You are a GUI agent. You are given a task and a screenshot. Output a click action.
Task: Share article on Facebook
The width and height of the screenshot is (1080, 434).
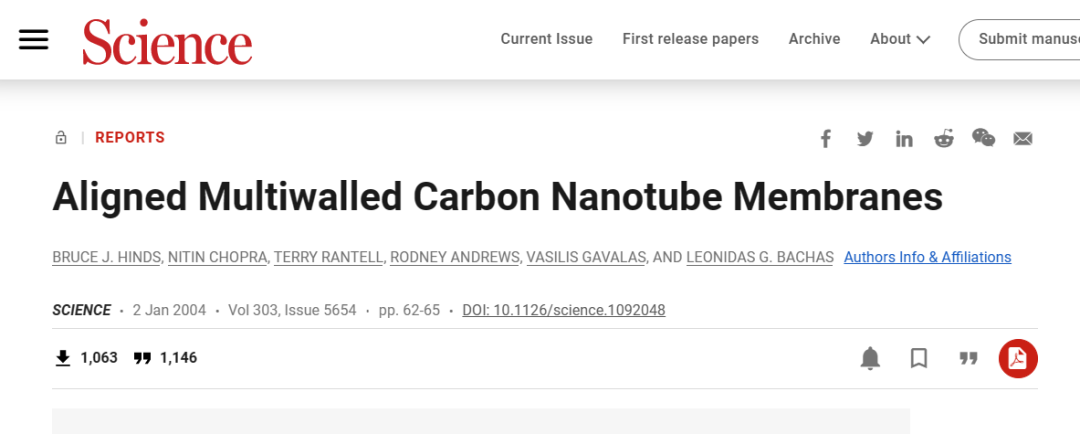tap(826, 139)
